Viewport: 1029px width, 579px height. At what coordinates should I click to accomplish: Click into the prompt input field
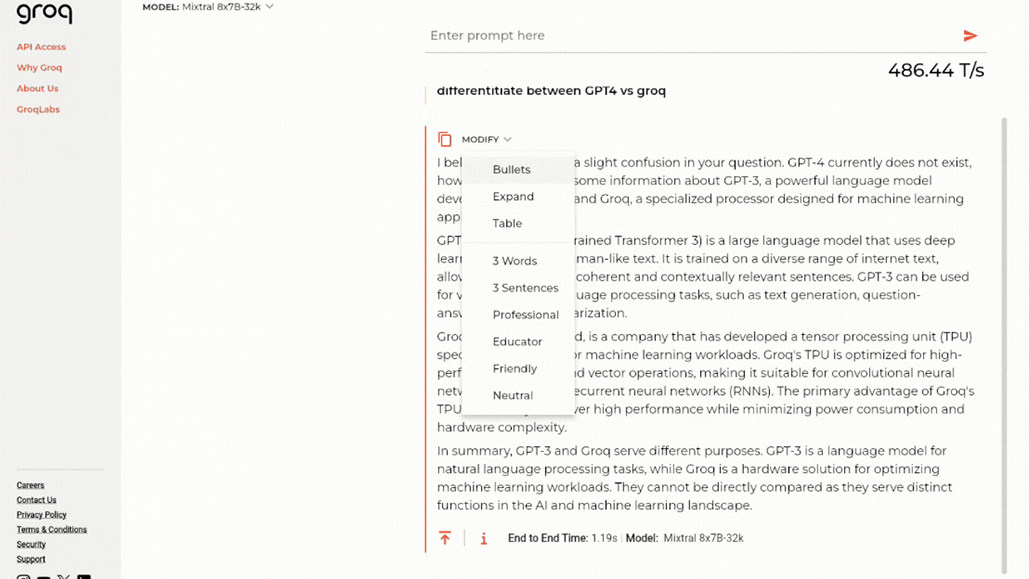pyautogui.click(x=690, y=36)
